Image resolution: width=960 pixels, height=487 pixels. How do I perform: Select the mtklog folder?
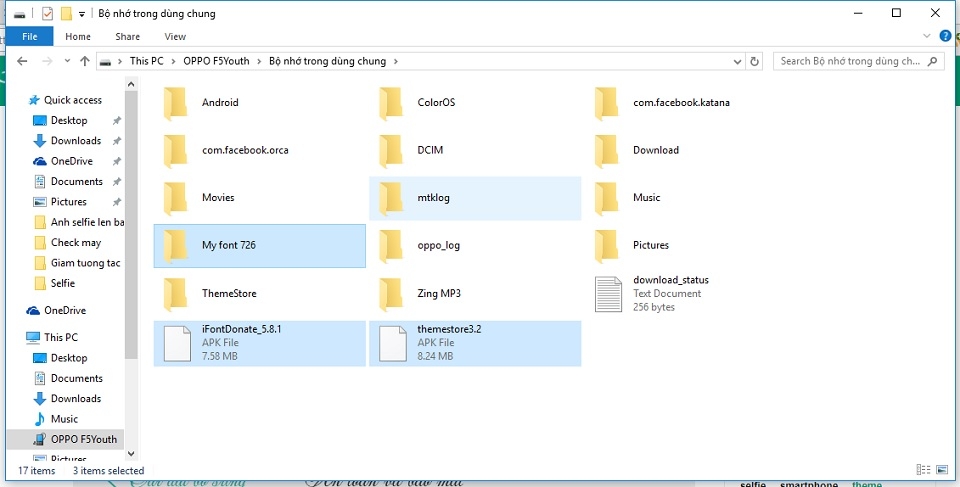475,198
